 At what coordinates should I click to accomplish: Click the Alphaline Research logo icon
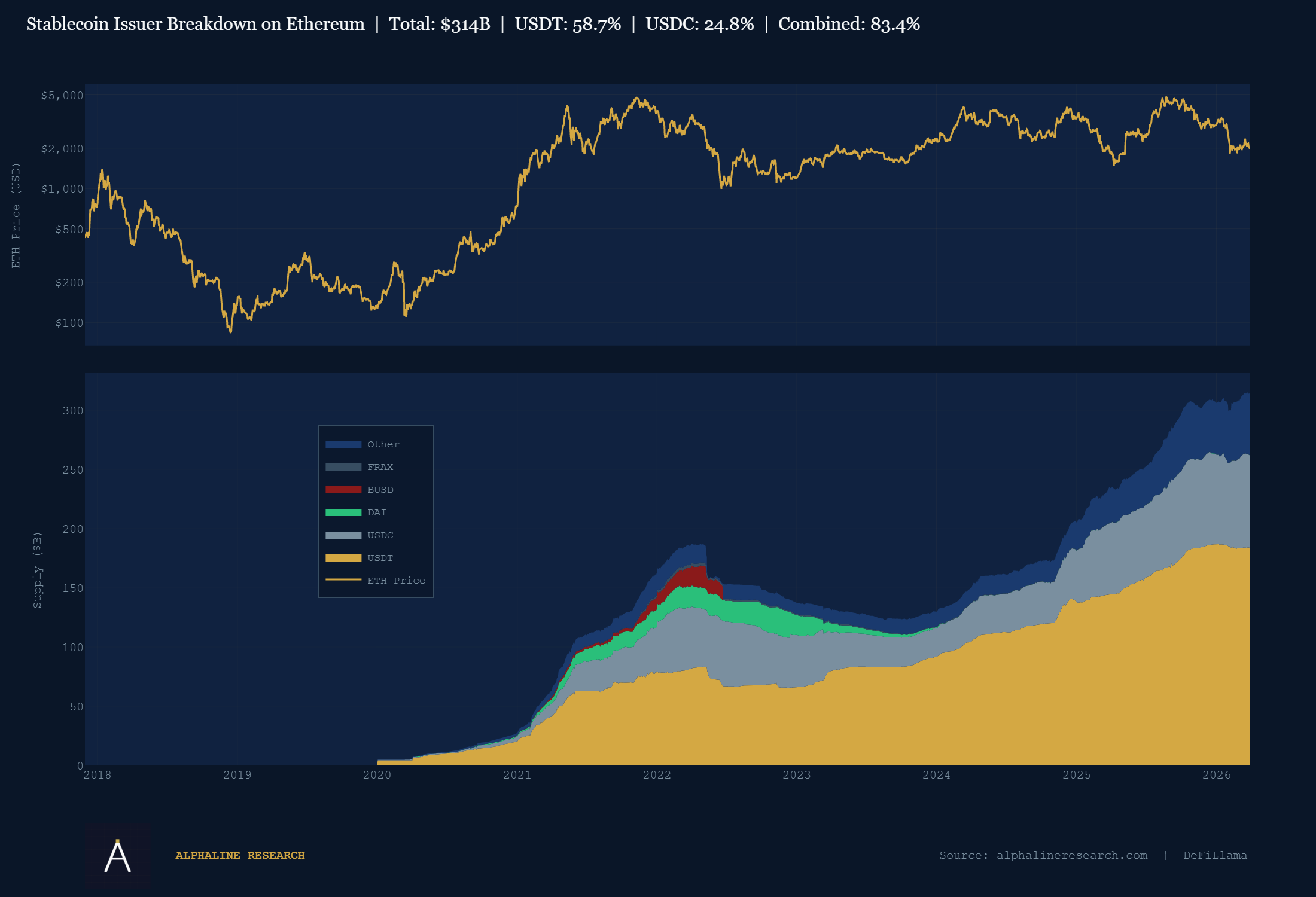(x=118, y=855)
